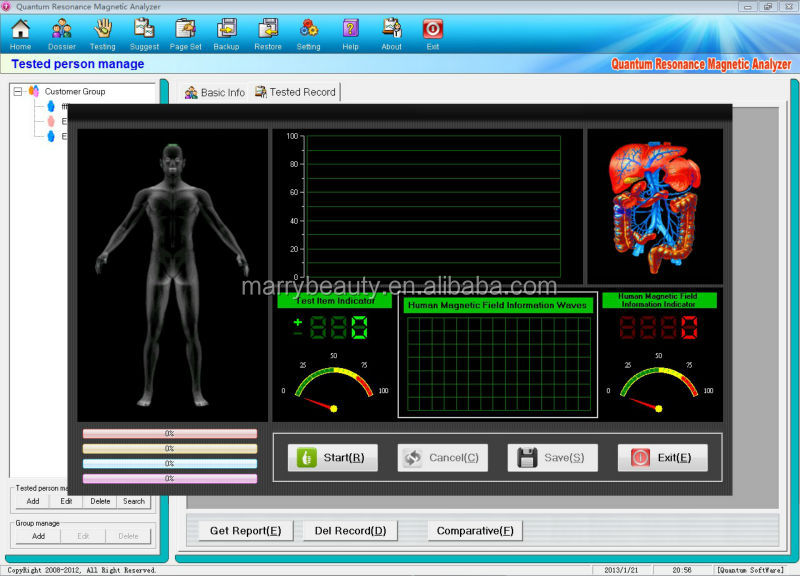Click the About toolbar icon
This screenshot has height=576, width=800.
click(x=392, y=30)
